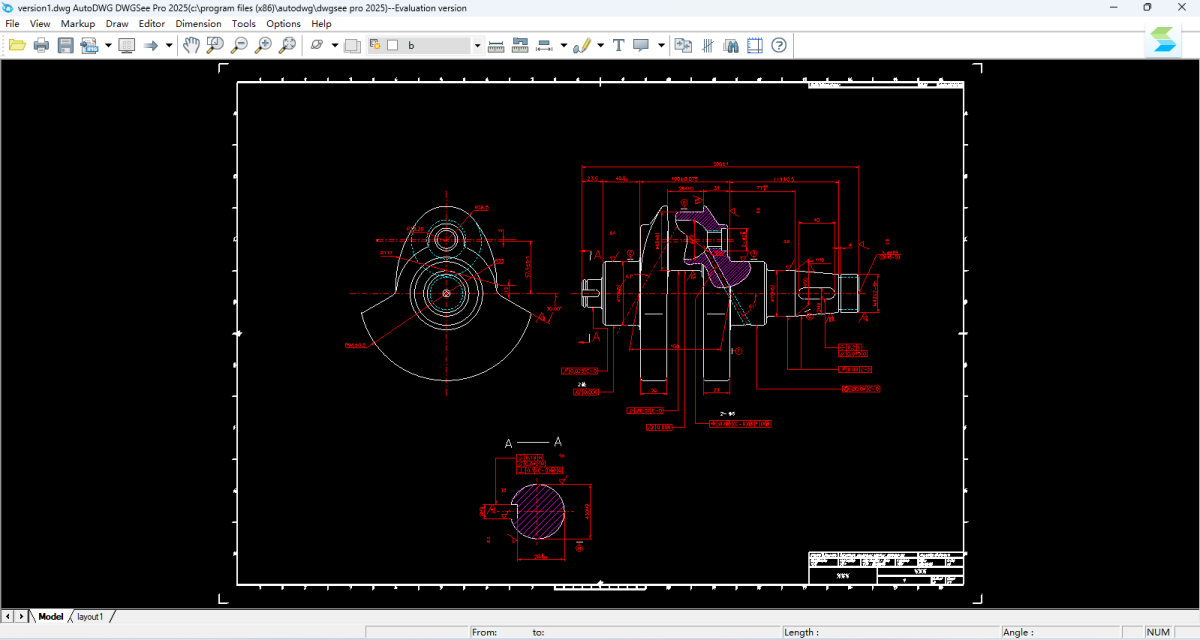Open the Help question mark icon

(x=779, y=45)
